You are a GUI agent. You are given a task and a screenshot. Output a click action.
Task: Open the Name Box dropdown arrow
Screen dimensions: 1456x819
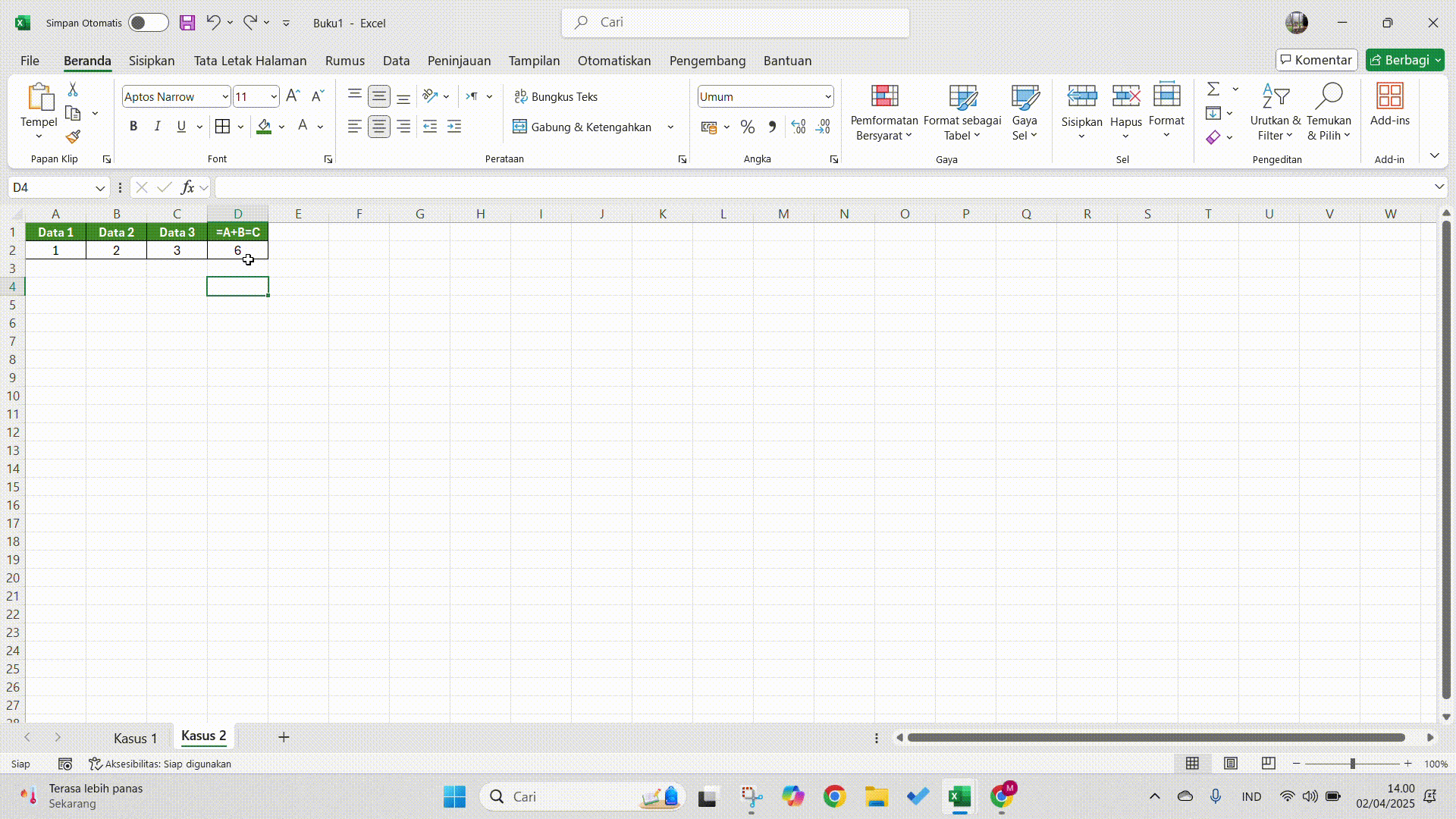pyautogui.click(x=100, y=188)
